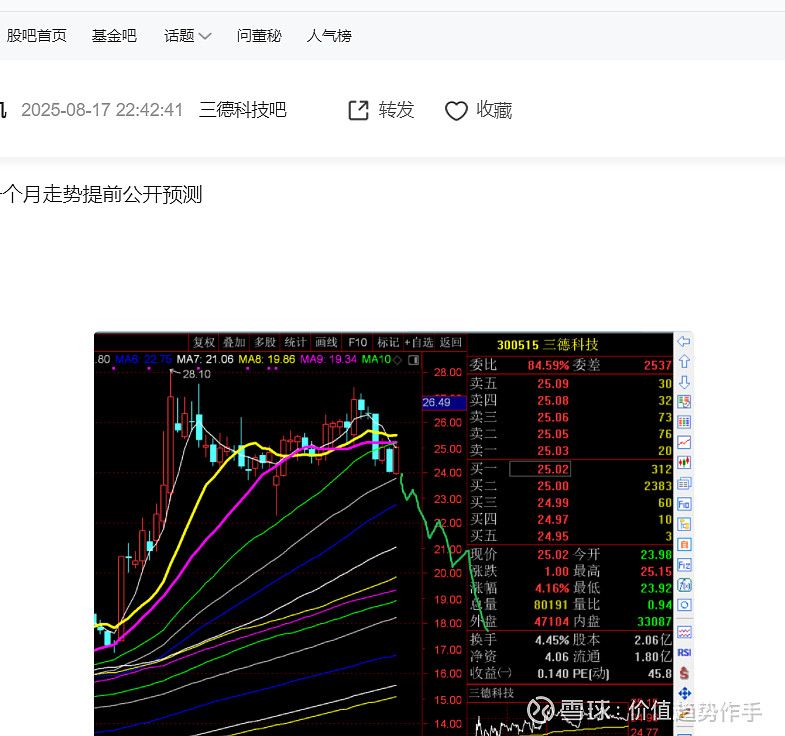Click the 卖一 price 25.03

[553, 451]
